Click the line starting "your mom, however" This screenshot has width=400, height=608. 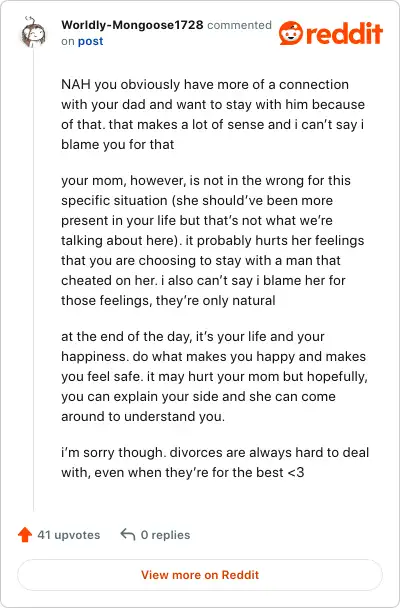click(x=206, y=181)
